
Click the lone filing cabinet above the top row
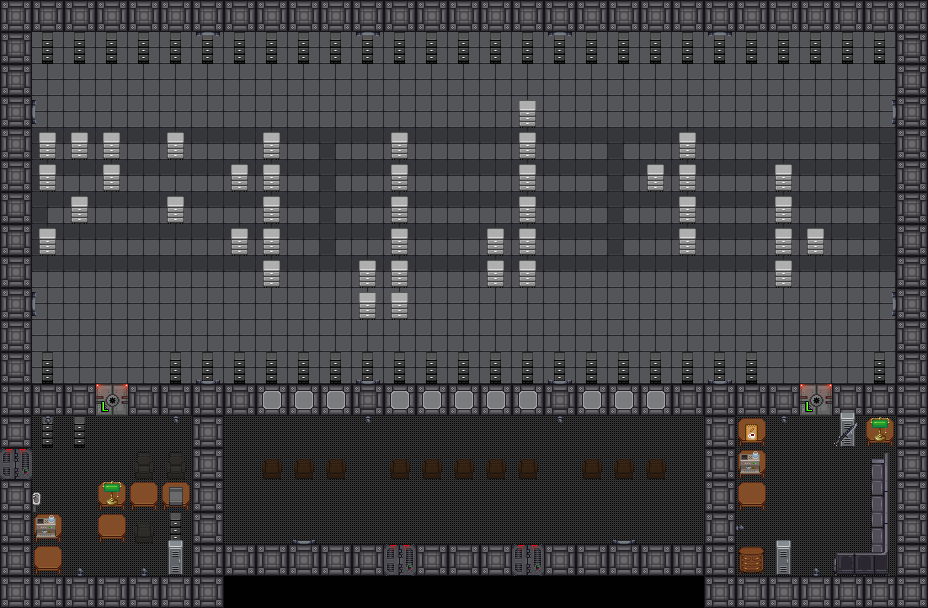[528, 112]
